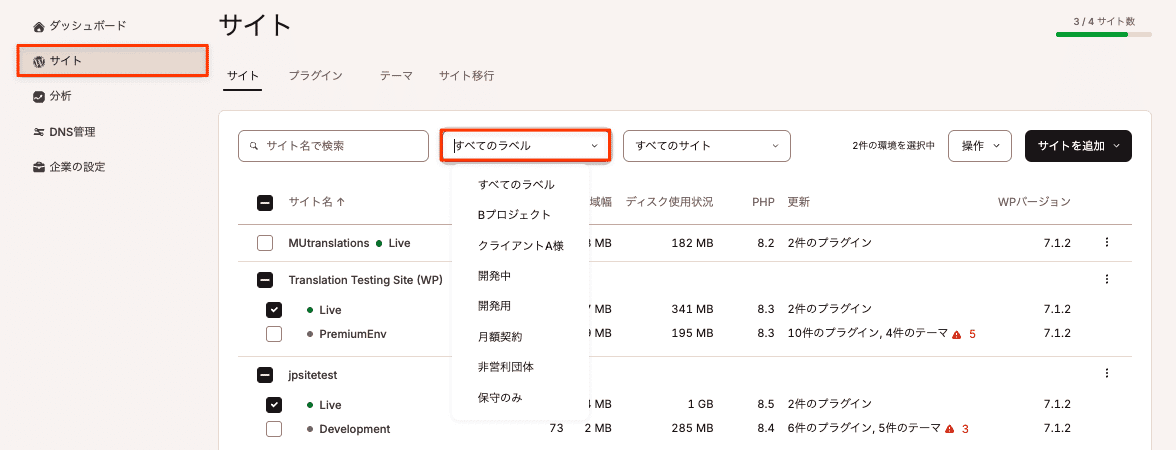Click the magnifier icon in search field
The width and height of the screenshot is (1176, 450).
click(255, 146)
